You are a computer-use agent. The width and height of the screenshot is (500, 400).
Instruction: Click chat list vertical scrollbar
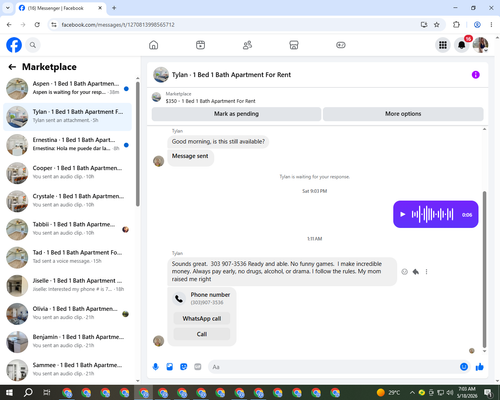pyautogui.click(x=138, y=143)
